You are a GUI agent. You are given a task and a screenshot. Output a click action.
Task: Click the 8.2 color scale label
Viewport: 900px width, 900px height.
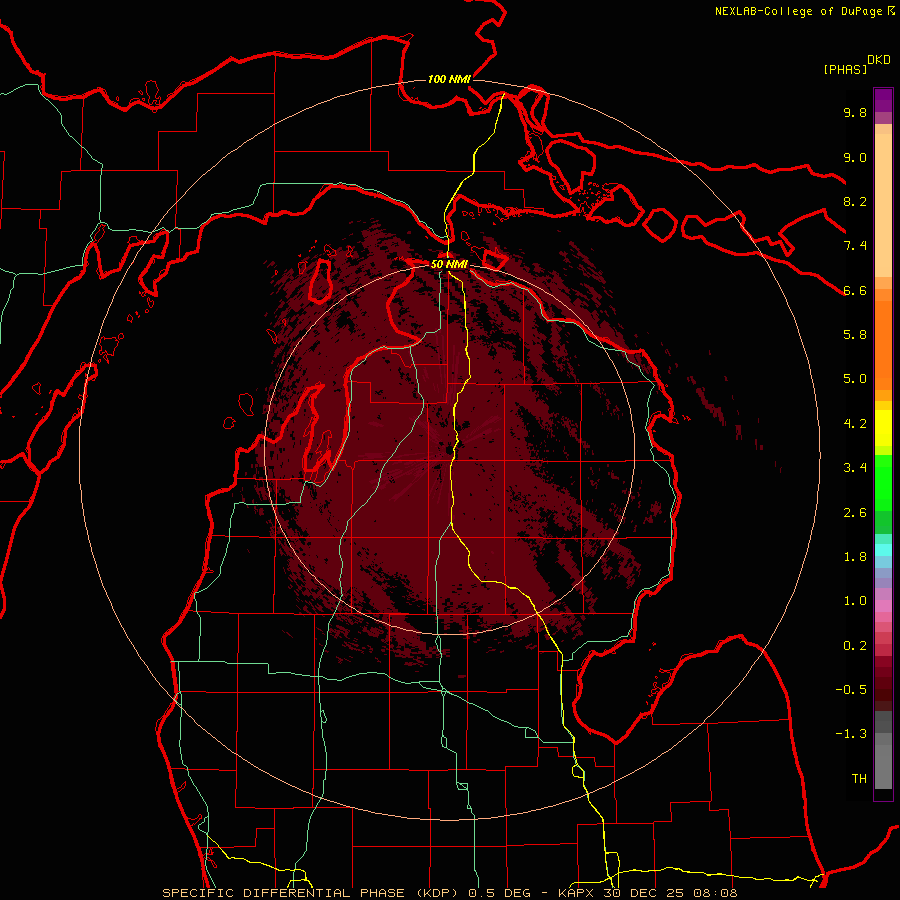click(x=855, y=201)
